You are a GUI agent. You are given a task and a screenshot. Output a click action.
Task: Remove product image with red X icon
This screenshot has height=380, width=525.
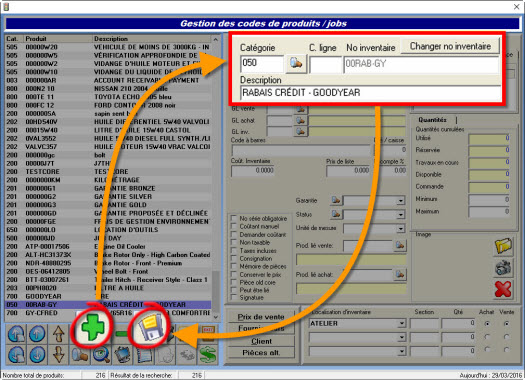[503, 289]
